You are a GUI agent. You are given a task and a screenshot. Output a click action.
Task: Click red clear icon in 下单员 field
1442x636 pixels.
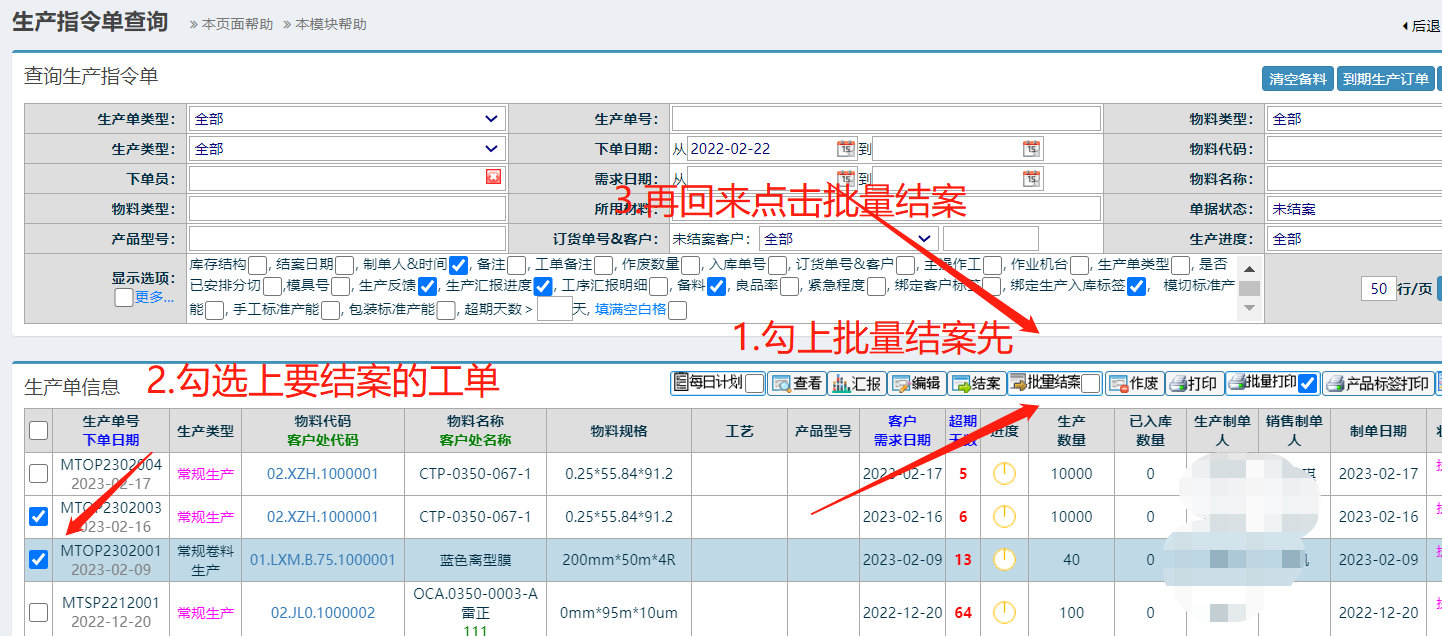493,177
